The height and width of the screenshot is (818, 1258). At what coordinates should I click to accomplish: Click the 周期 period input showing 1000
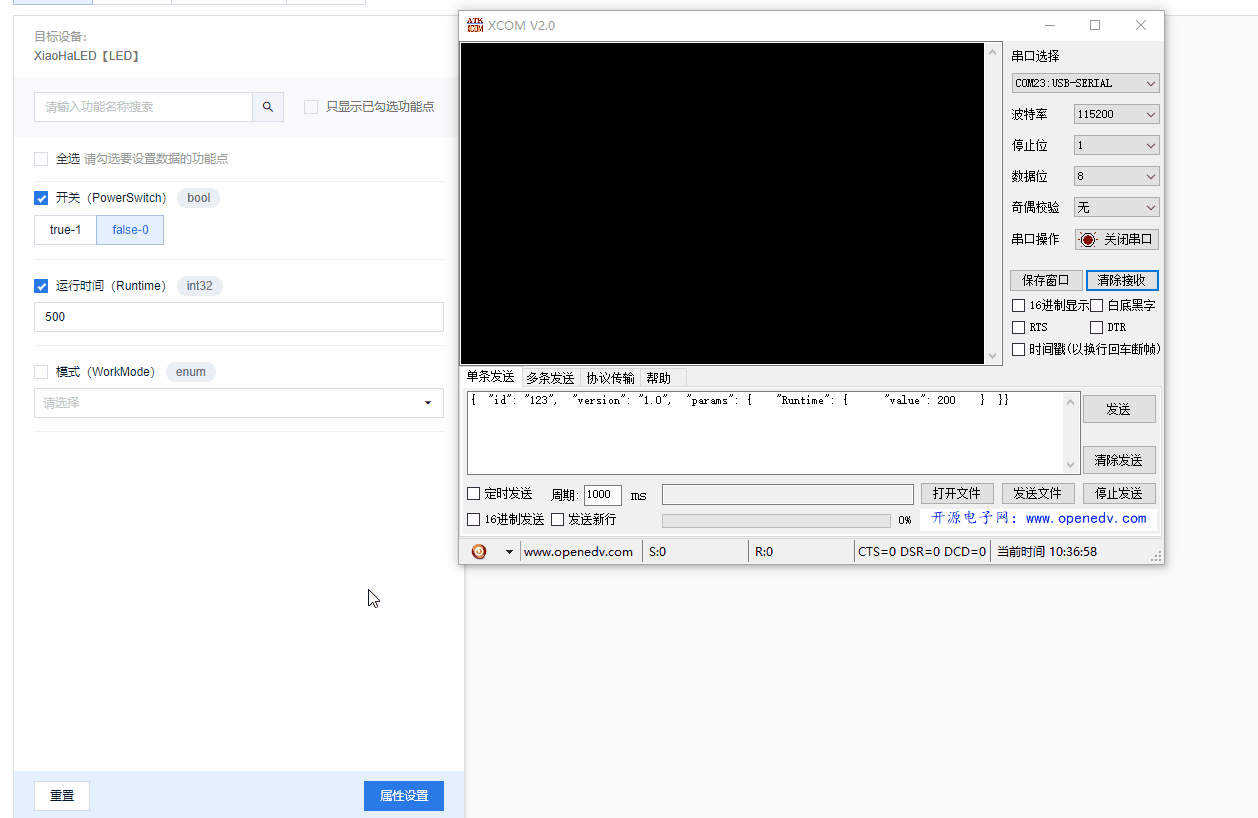coord(603,495)
